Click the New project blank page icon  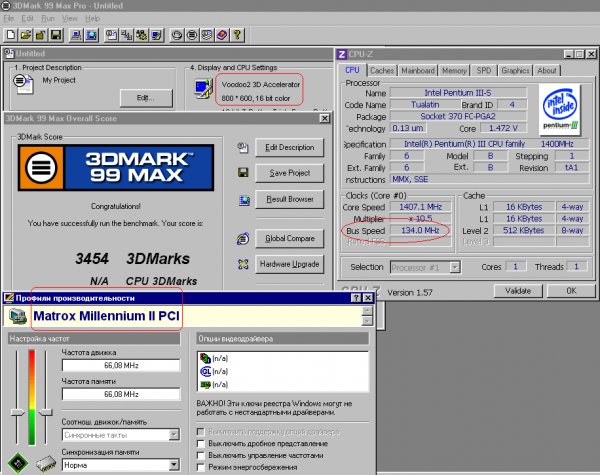pyautogui.click(x=11, y=35)
